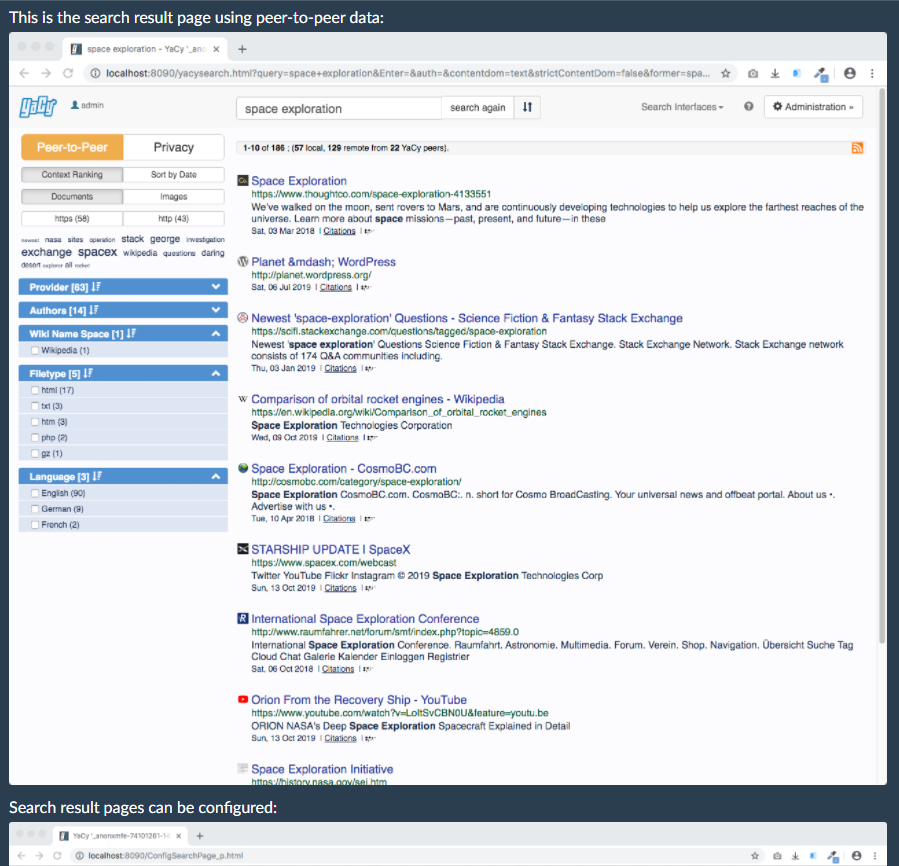This screenshot has height=866, width=899.
Task: Click the page vertical scrollbar
Action: click(x=882, y=367)
